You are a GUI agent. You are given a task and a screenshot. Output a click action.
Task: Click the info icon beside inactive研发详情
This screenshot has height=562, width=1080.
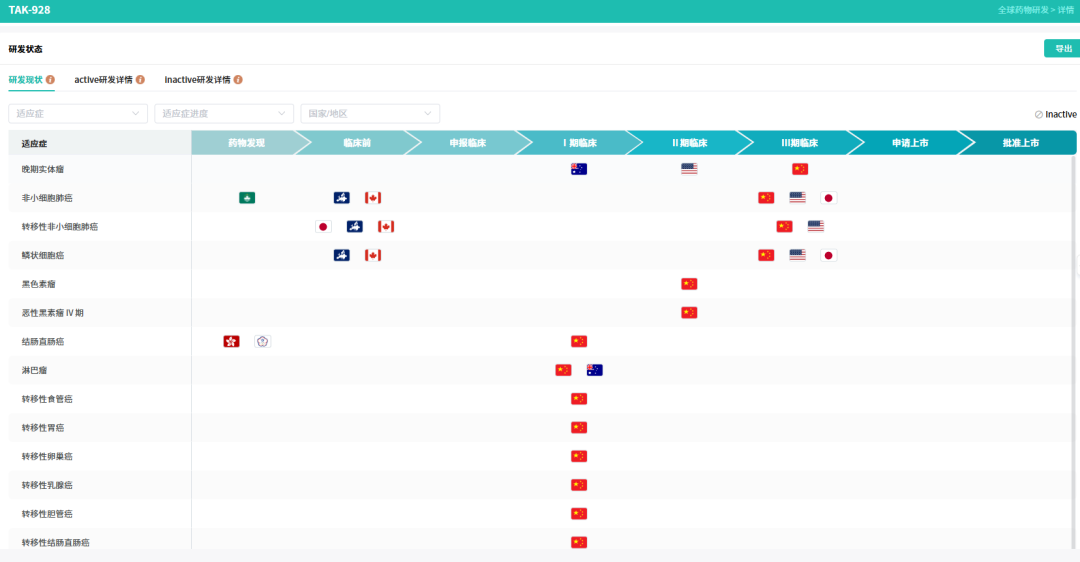point(238,80)
